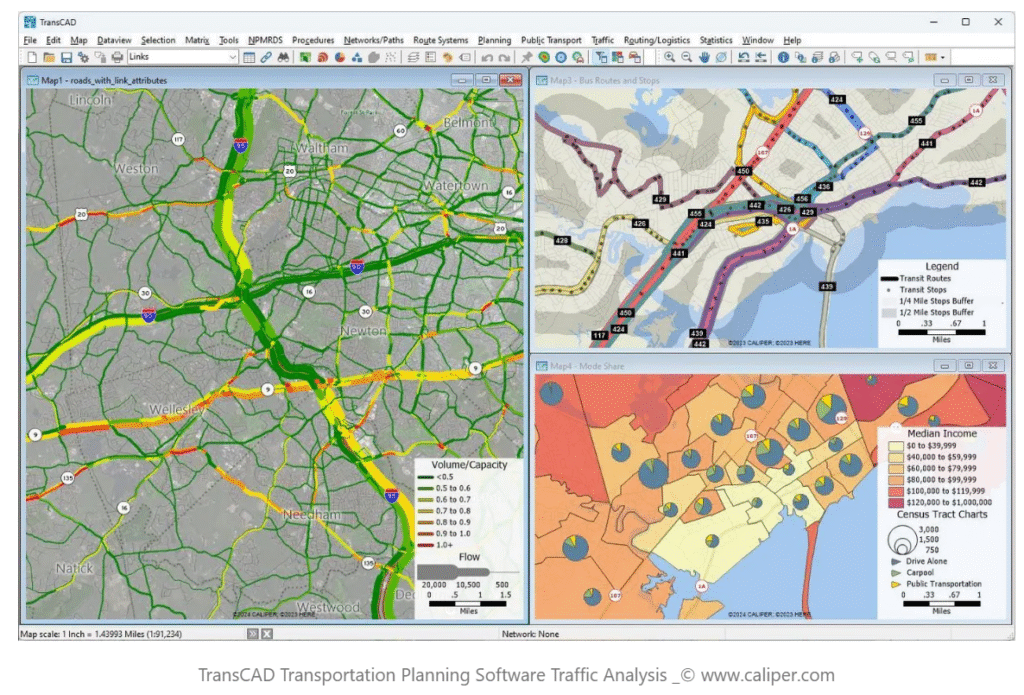Open the Help menu

(x=792, y=40)
